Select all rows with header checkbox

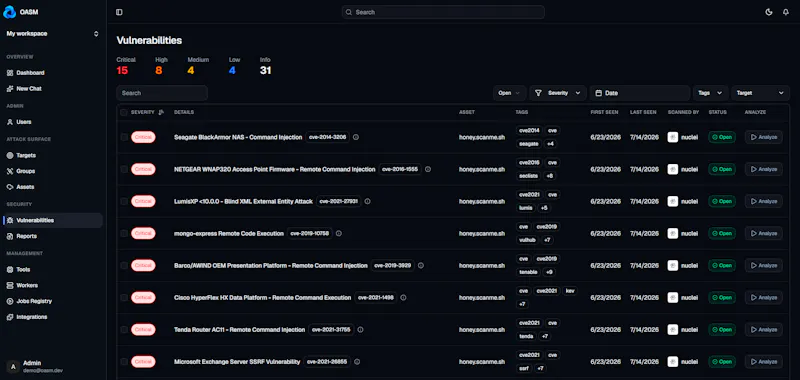(x=124, y=112)
